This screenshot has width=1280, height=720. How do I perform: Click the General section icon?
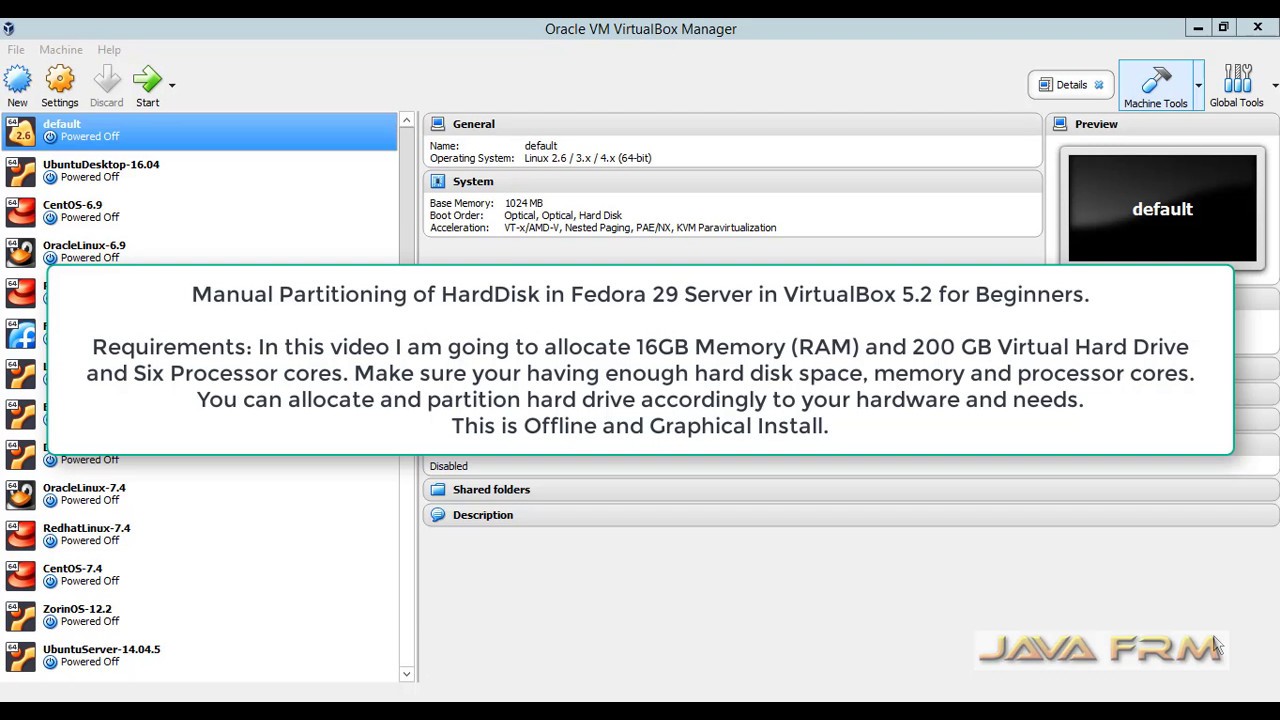pyautogui.click(x=438, y=124)
